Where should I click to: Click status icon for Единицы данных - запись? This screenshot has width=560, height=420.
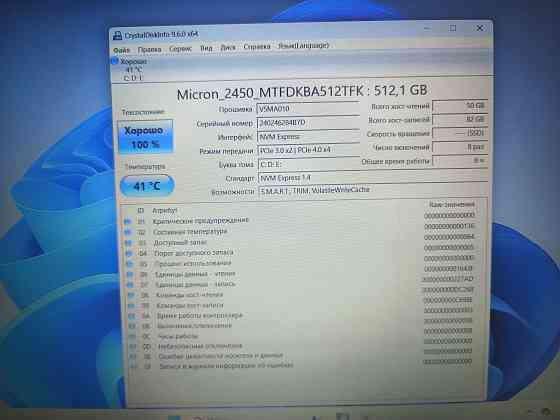(x=130, y=285)
